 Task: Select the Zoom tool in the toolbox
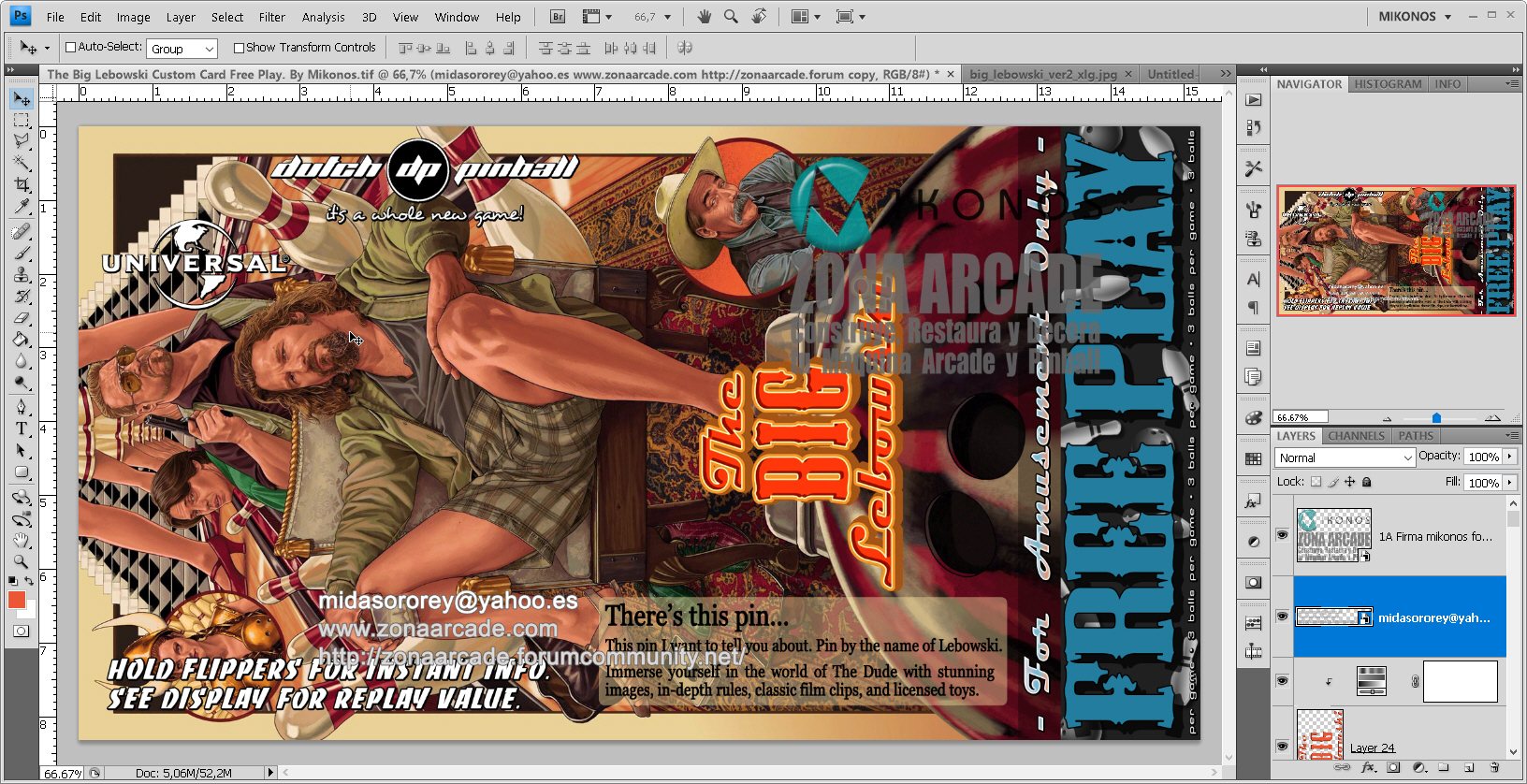[21, 562]
